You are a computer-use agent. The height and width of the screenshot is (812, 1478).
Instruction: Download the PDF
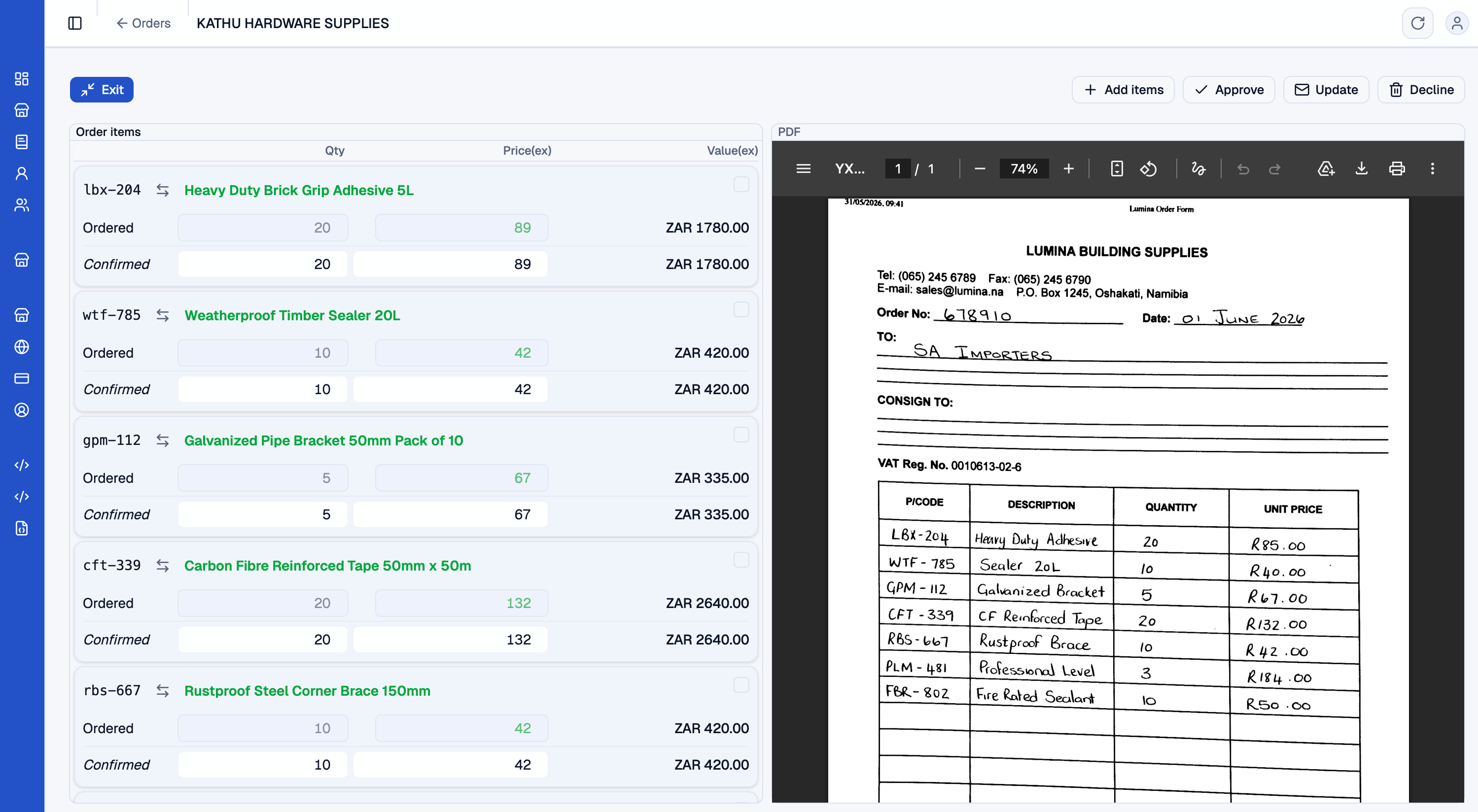[x=1361, y=169]
